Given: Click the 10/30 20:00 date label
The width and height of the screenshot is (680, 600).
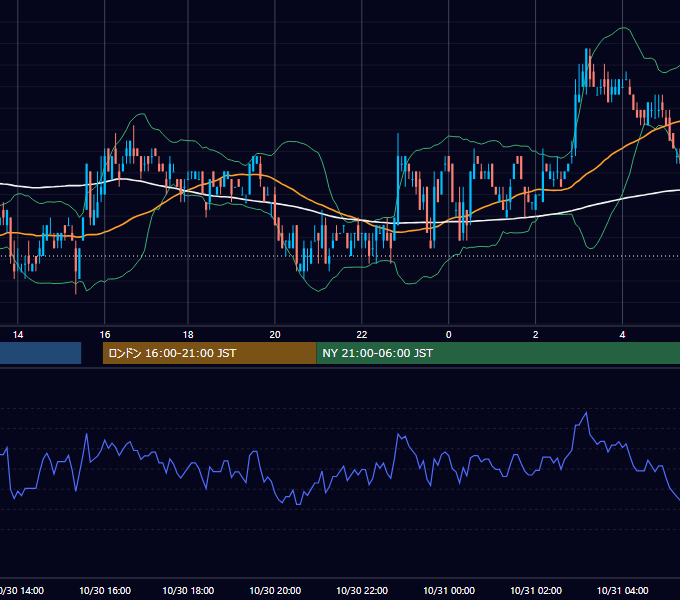Looking at the screenshot, I should click(x=275, y=590).
